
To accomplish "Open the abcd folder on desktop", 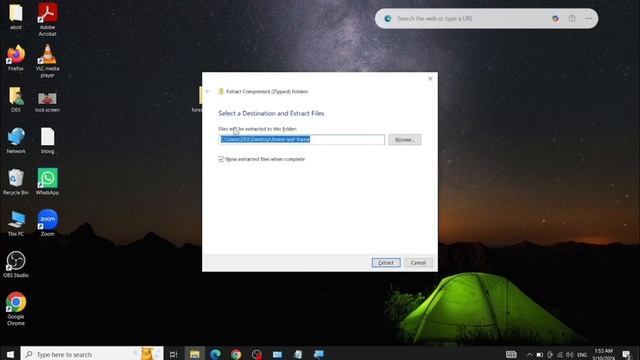I will coord(16,16).
